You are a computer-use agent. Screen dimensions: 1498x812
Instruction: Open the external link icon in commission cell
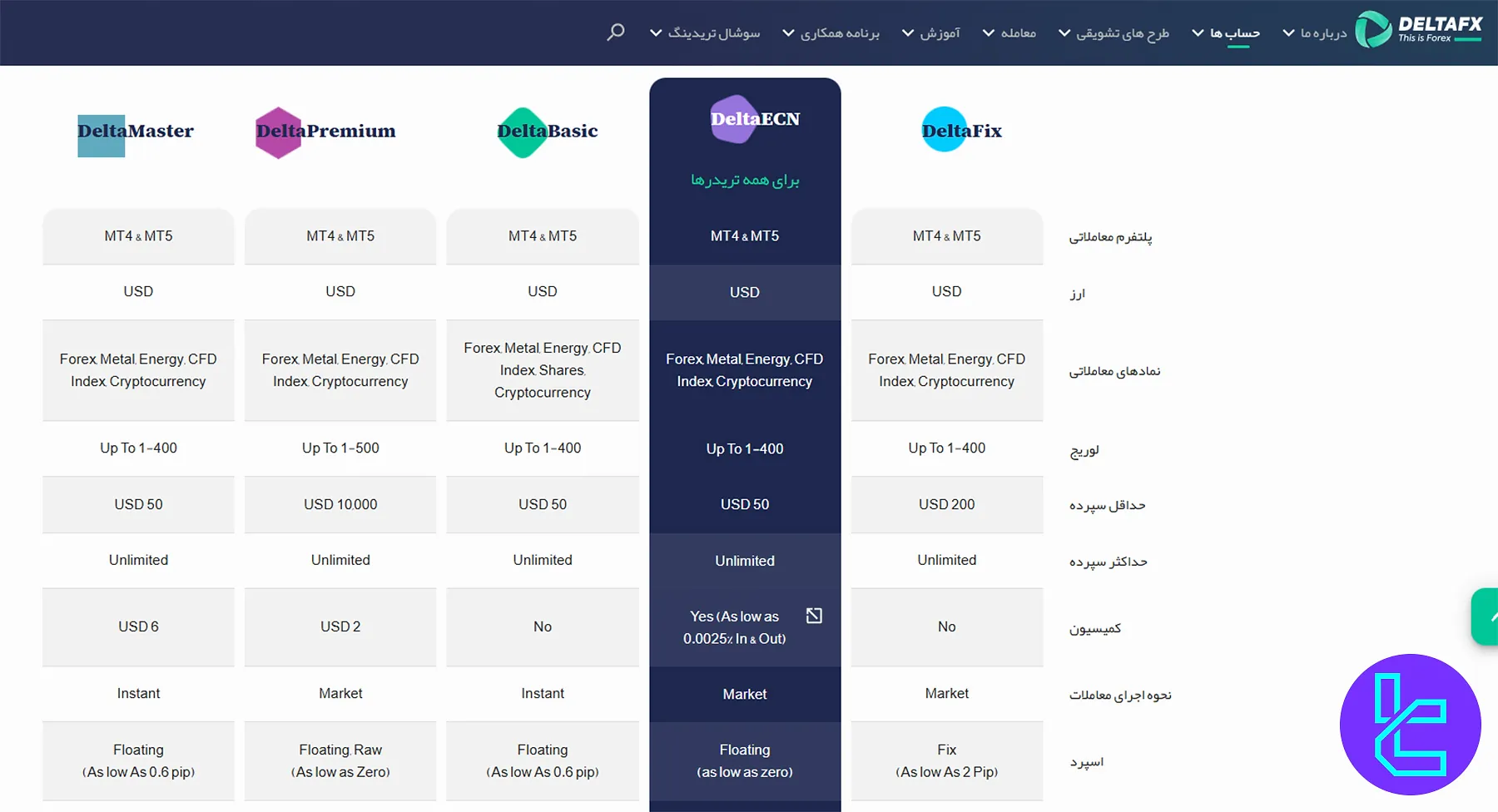coord(814,616)
